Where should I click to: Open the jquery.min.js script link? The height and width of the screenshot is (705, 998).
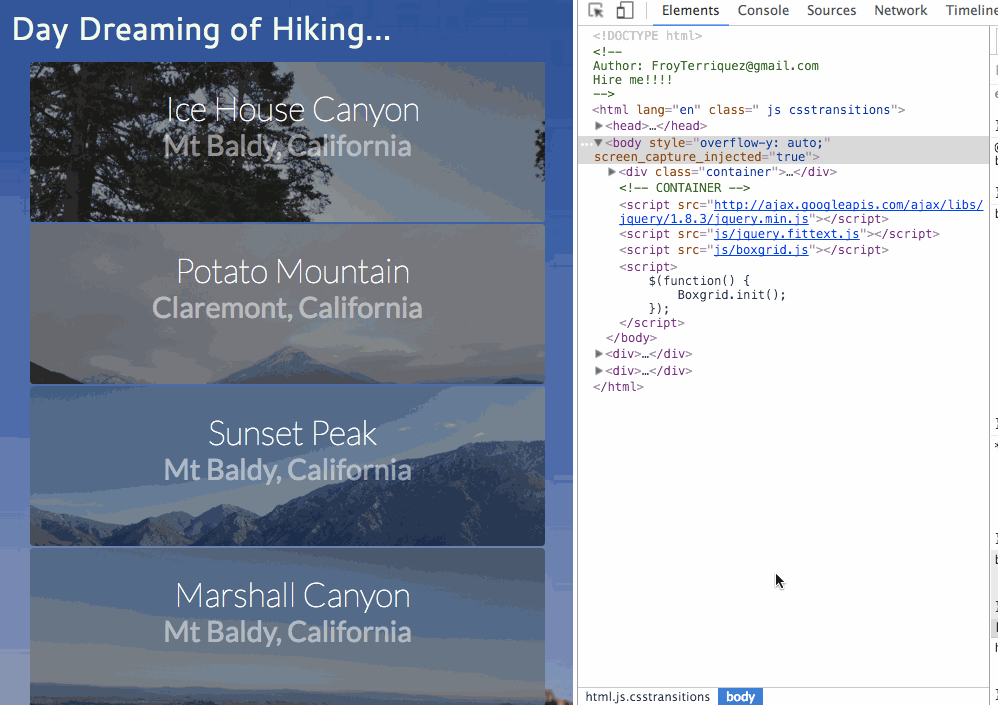(801, 212)
